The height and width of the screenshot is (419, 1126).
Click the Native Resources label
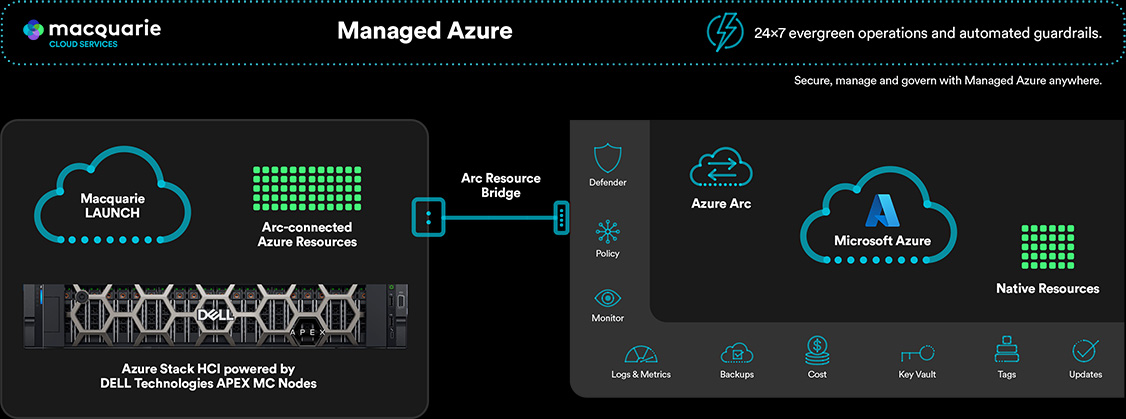pyautogui.click(x=1048, y=288)
